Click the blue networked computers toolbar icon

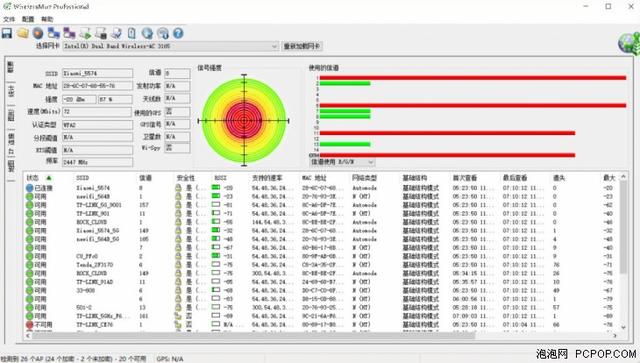coord(53,33)
